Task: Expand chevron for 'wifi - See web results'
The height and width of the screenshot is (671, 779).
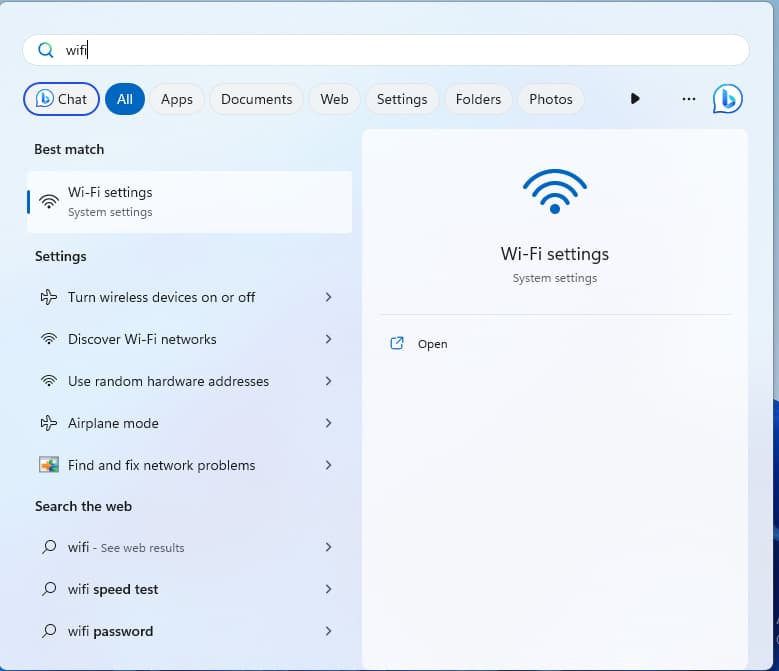Action: [328, 547]
